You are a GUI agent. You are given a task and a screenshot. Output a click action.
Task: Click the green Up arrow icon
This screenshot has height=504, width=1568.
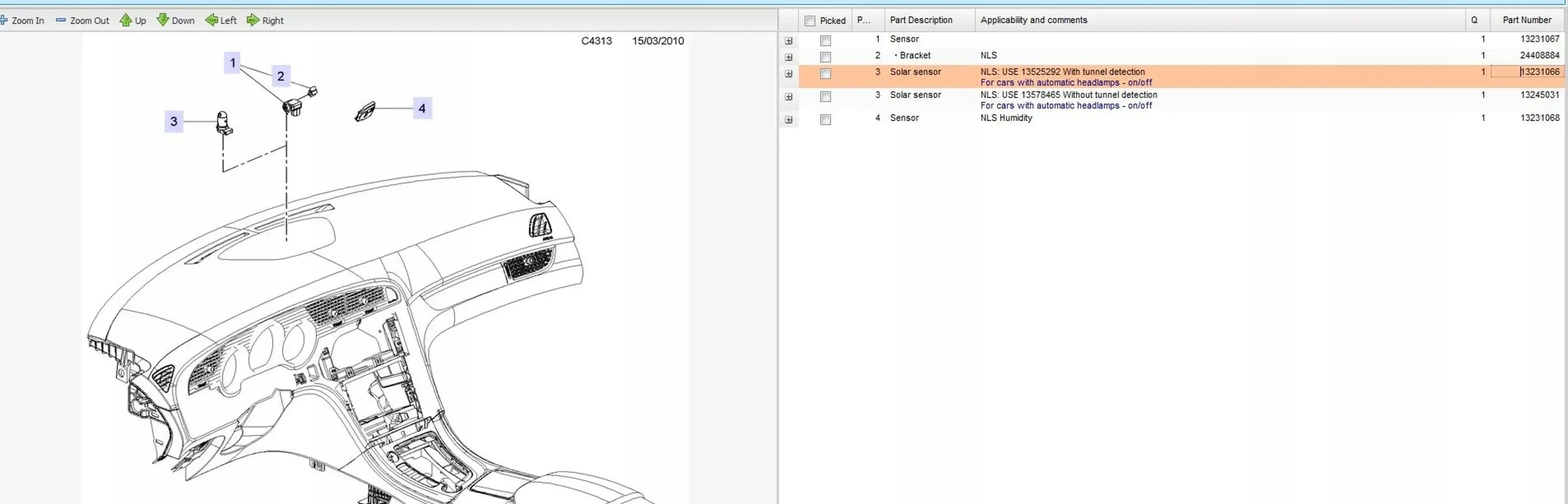[125, 20]
